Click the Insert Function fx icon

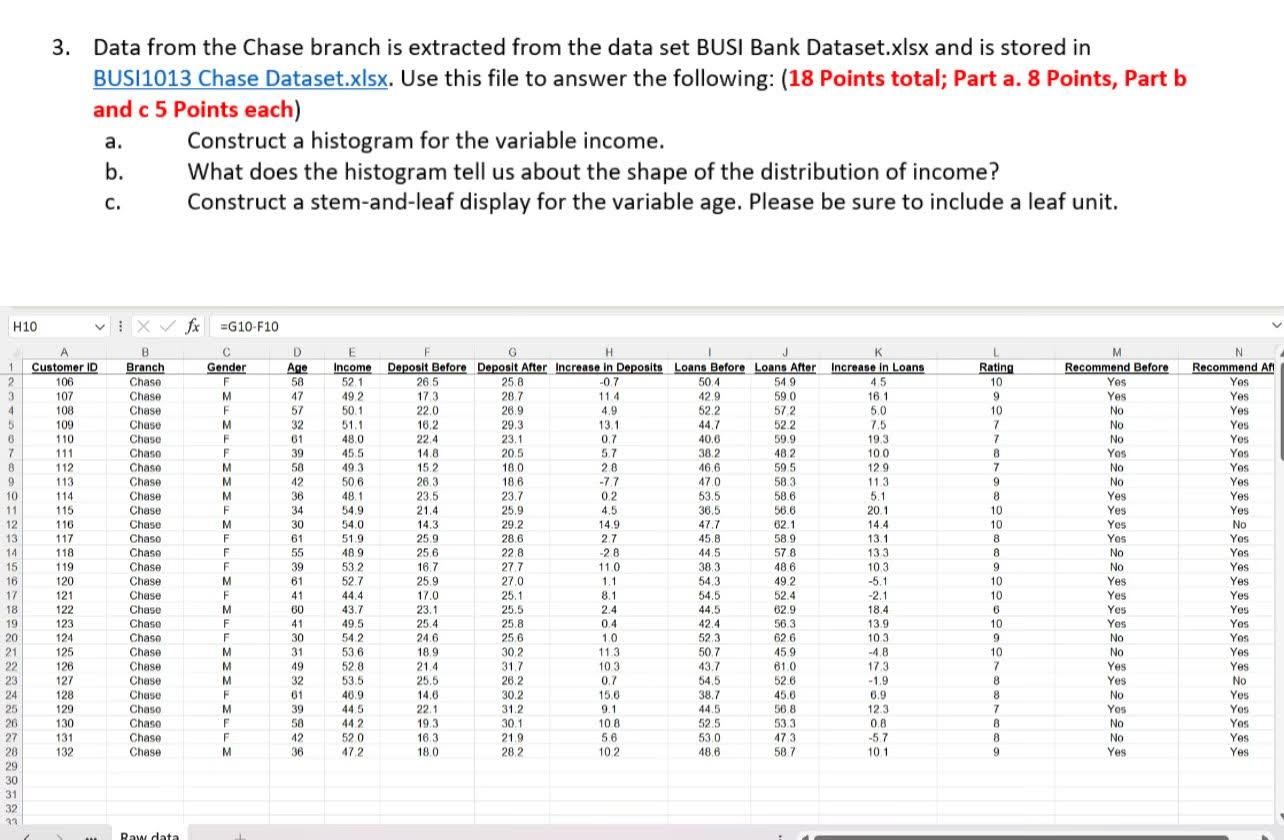[x=194, y=327]
